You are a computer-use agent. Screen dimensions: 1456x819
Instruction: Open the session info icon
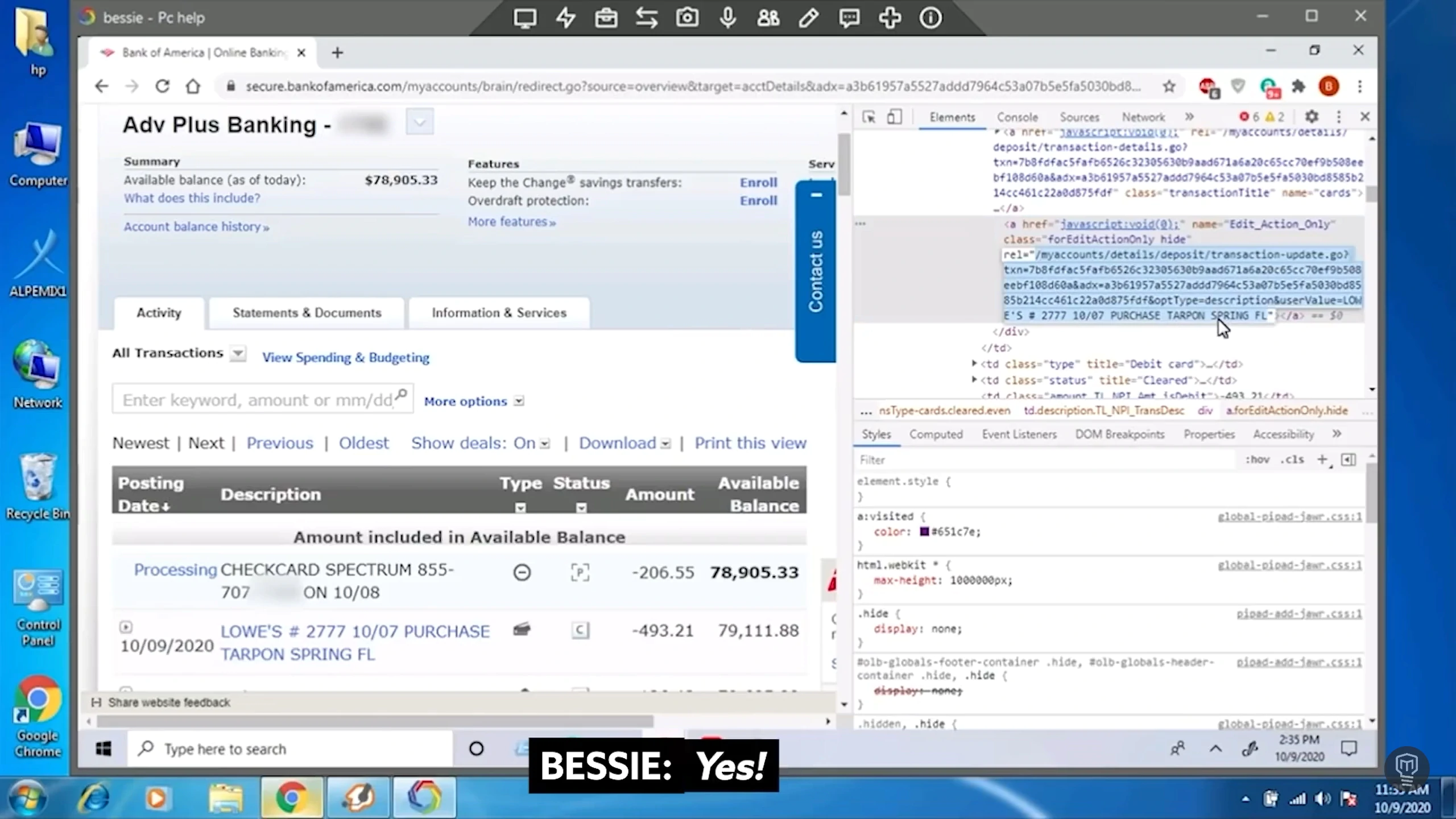coord(930,18)
